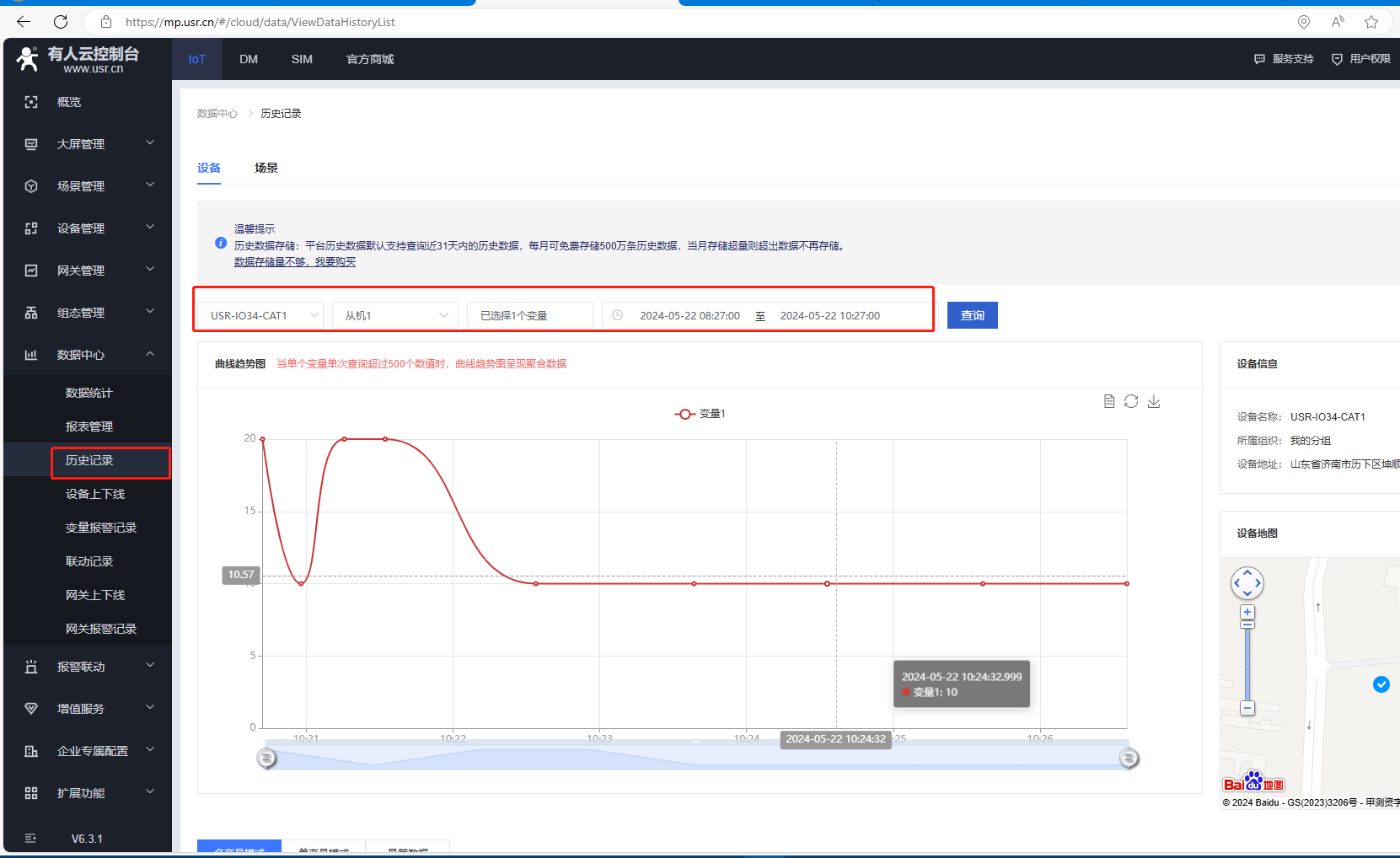
Task: Click the map zoom in plus button
Action: coord(1247,612)
